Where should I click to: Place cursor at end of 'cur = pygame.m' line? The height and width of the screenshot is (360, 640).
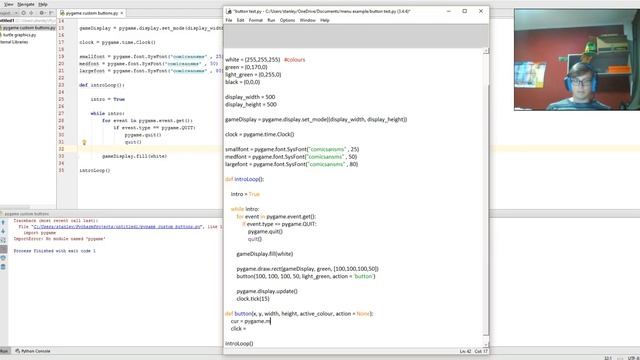271,321
